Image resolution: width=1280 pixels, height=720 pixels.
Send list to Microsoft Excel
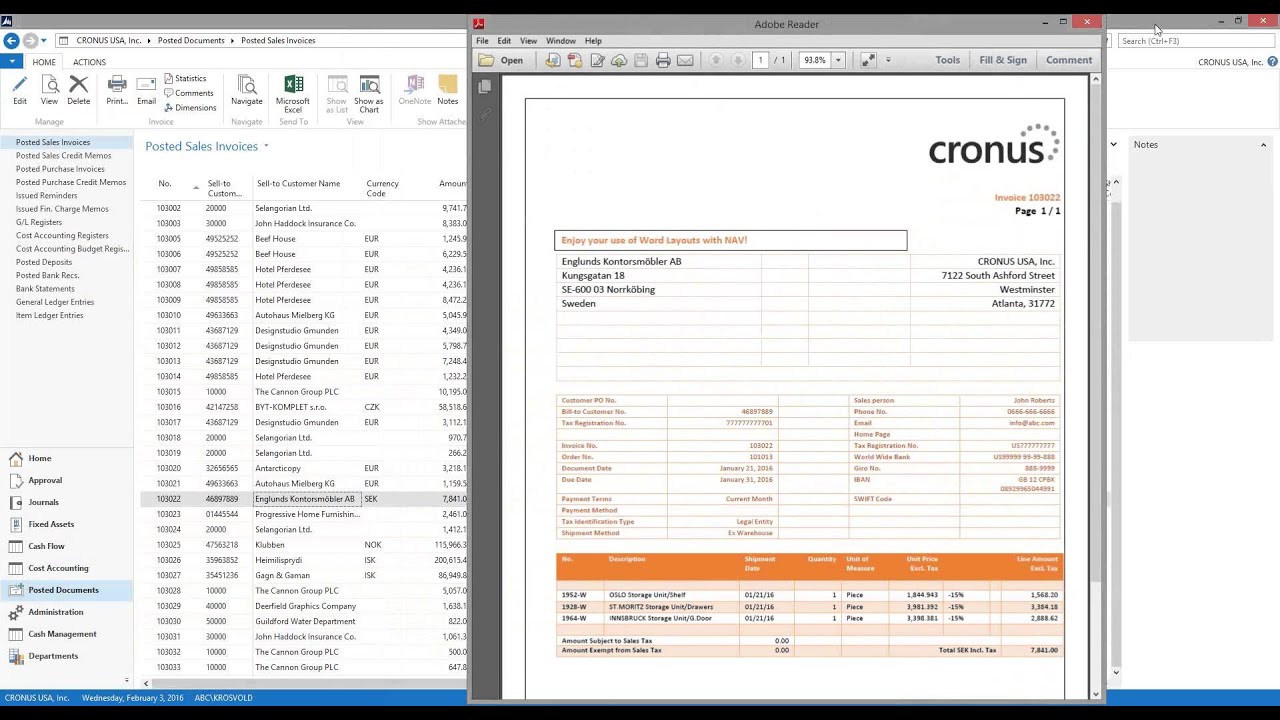[293, 85]
